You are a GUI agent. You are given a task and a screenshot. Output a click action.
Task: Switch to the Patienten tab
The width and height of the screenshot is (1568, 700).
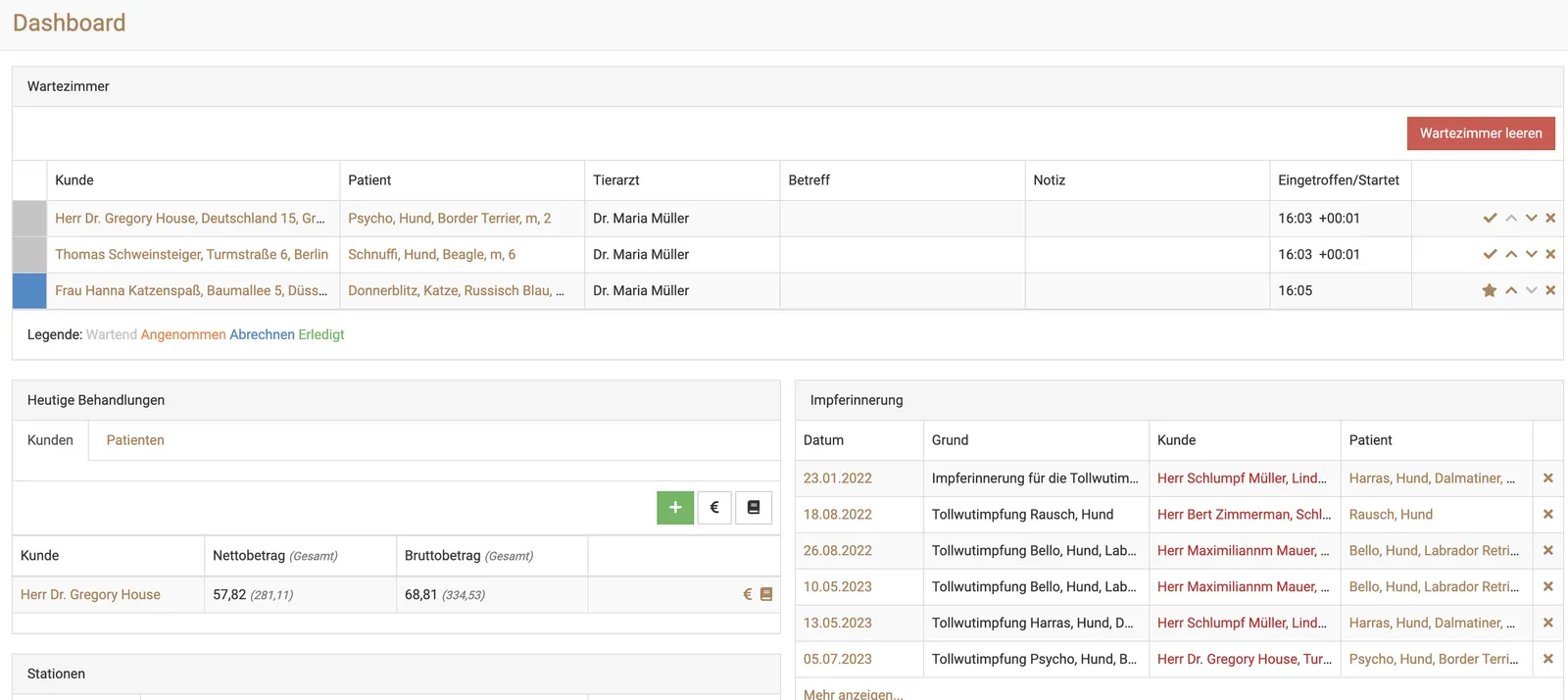point(135,441)
